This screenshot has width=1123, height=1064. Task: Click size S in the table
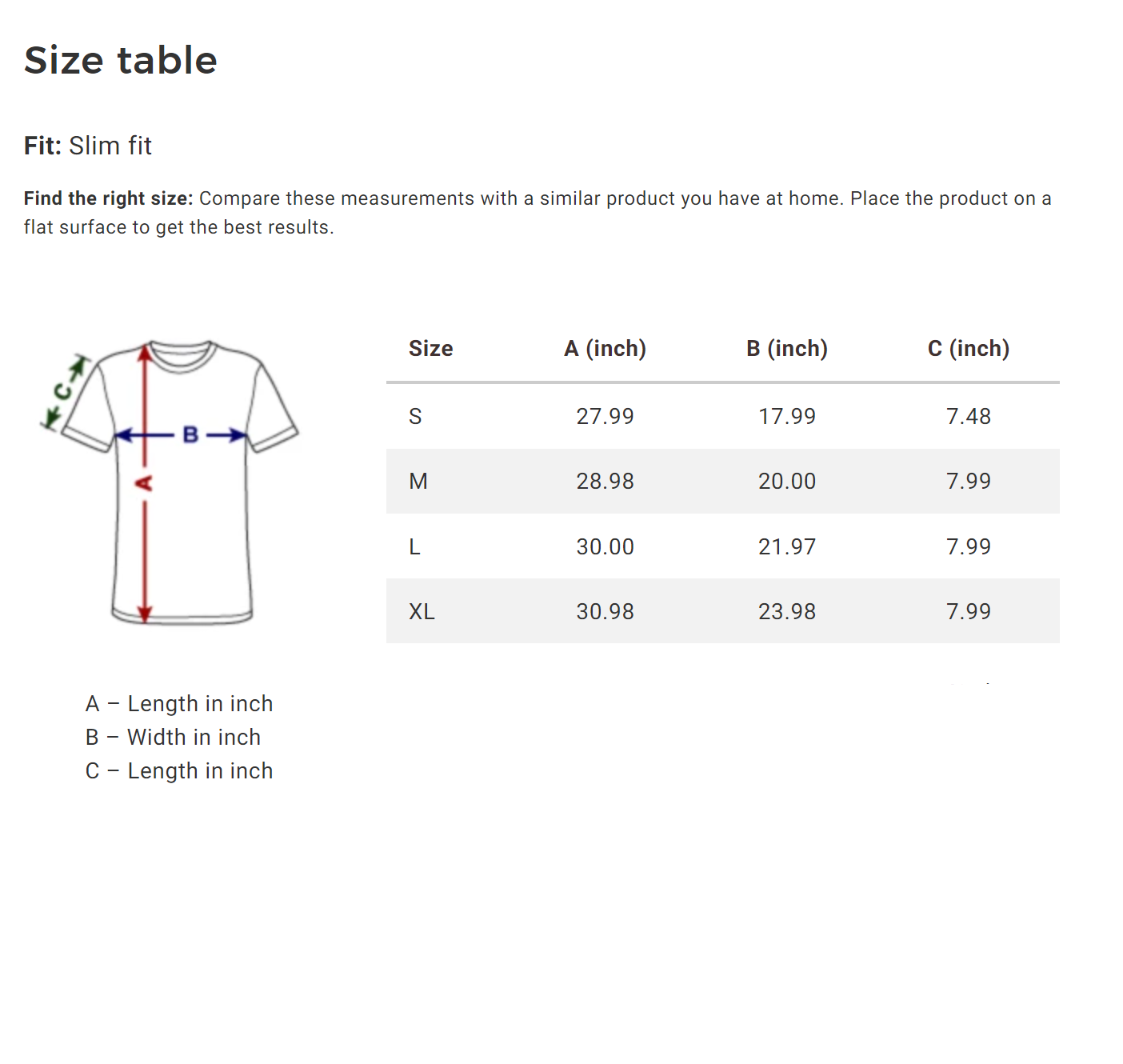pos(415,417)
